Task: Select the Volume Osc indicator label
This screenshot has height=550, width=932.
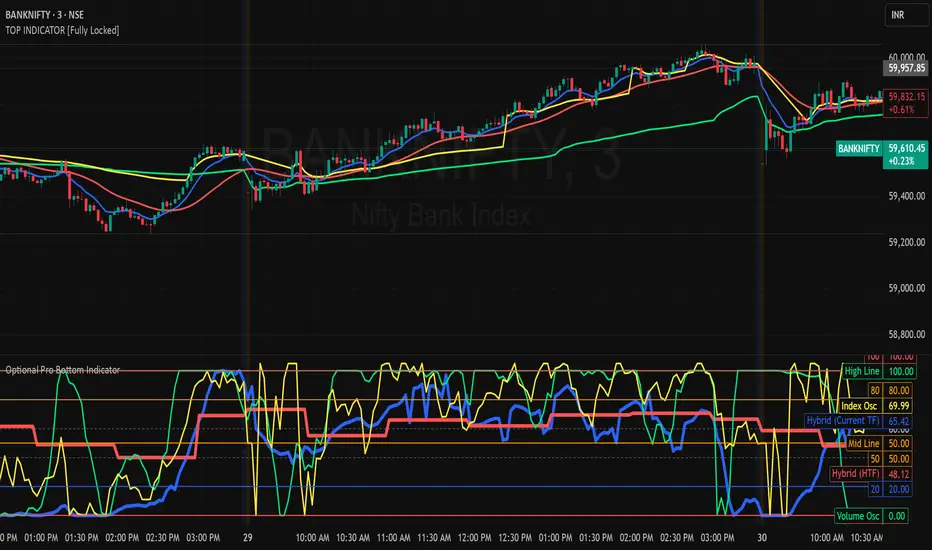Action: click(x=858, y=516)
